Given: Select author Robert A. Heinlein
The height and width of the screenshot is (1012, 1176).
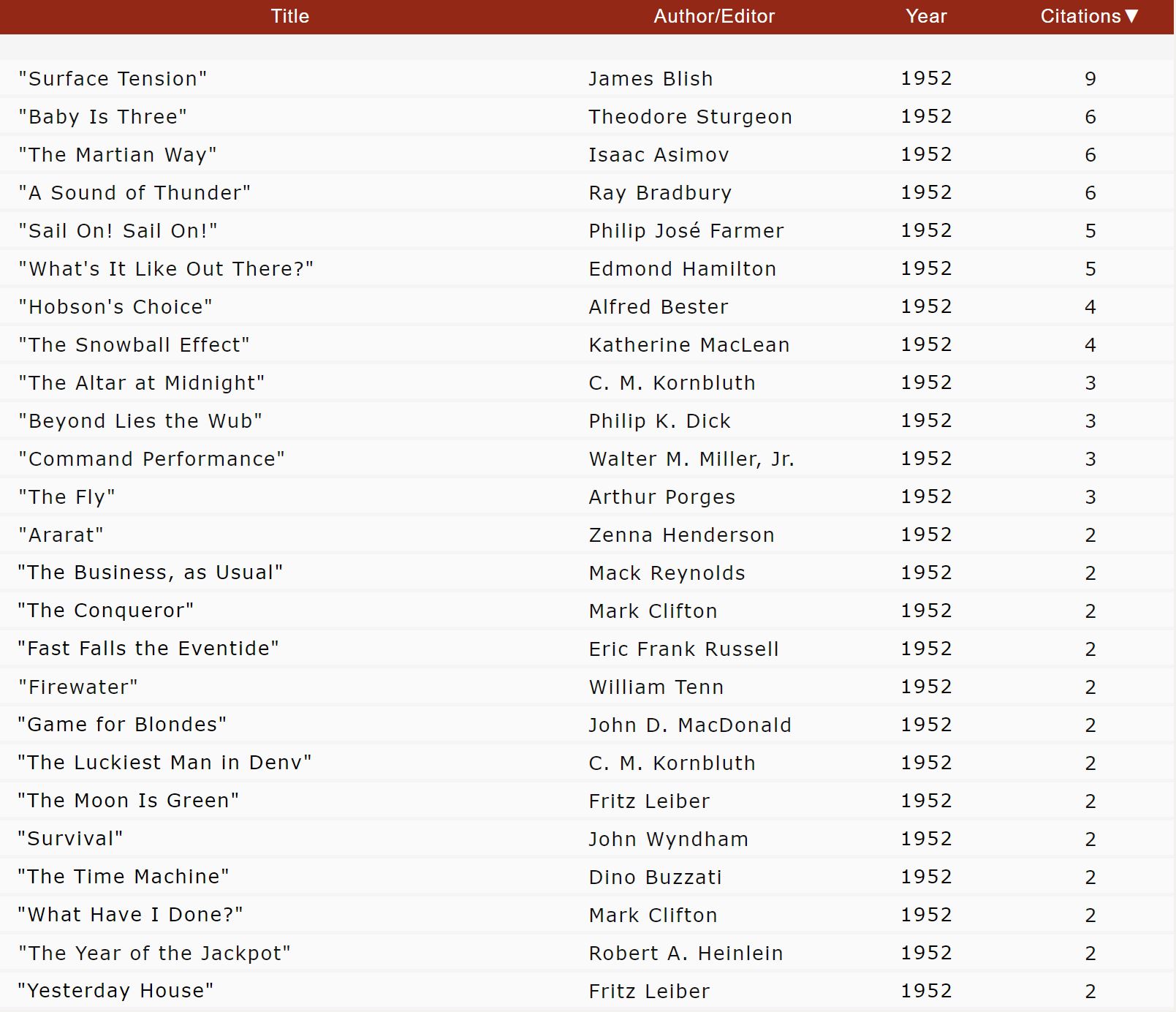Looking at the screenshot, I should coord(686,953).
